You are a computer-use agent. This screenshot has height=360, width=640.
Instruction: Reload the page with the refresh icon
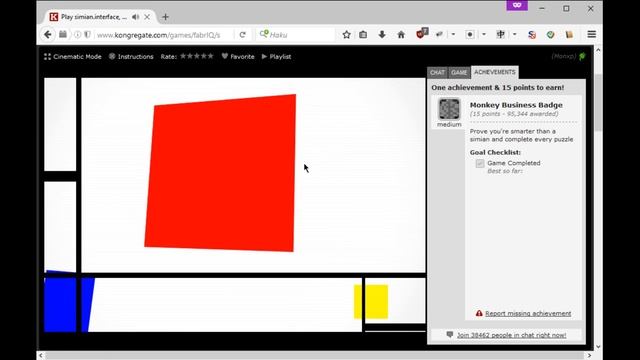point(242,35)
